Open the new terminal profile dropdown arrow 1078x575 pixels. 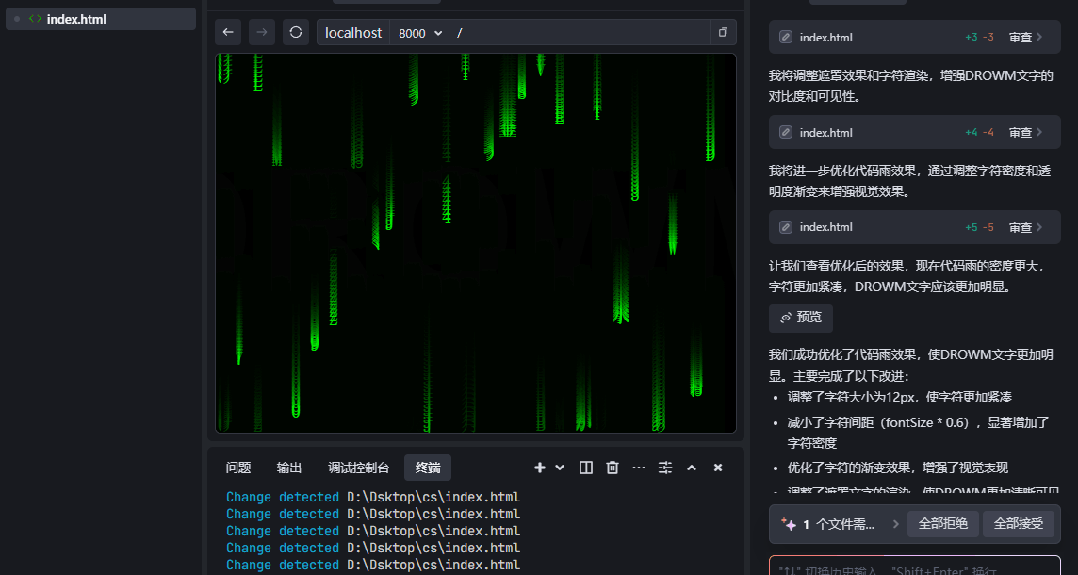coord(560,468)
